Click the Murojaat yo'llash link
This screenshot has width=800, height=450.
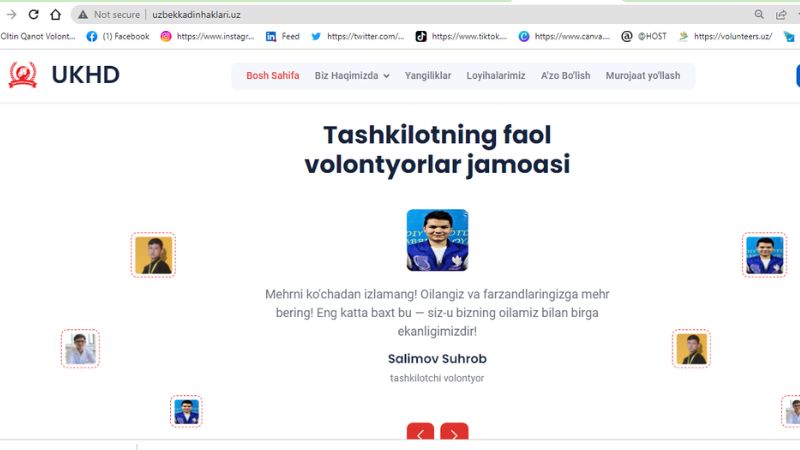click(x=643, y=76)
